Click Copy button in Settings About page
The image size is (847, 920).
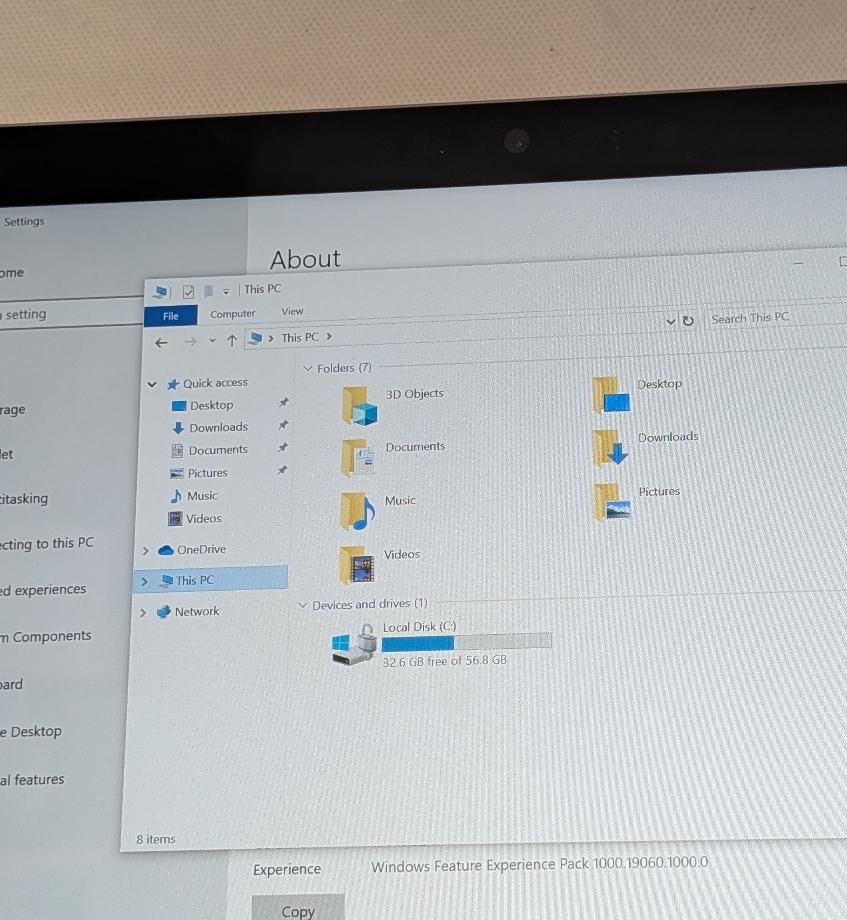tap(298, 908)
